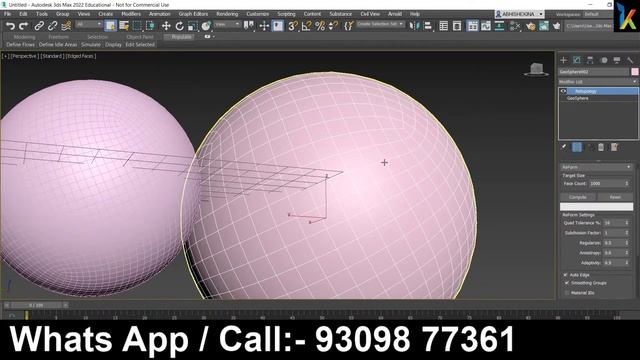Toggle Spinner Snap icon
640x360 pixels.
pos(333,26)
